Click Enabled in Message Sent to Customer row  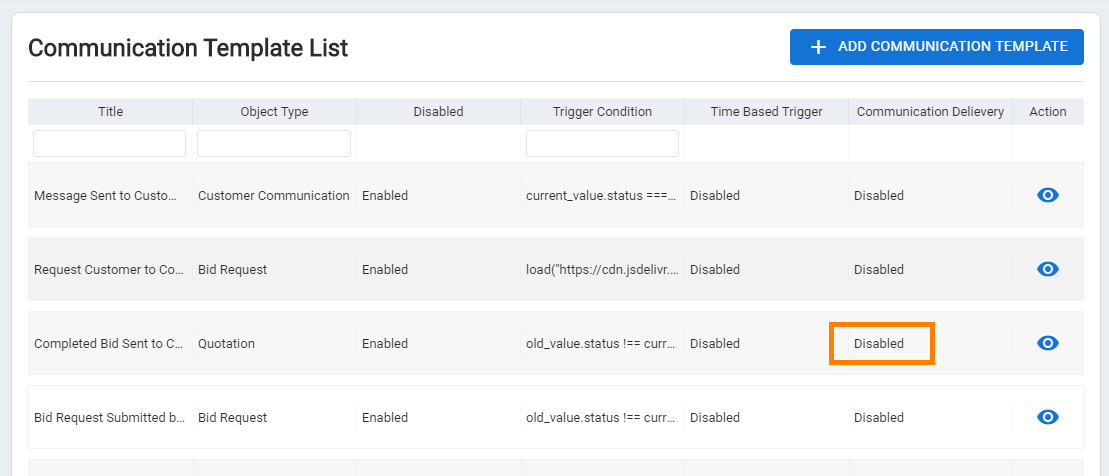coord(385,196)
